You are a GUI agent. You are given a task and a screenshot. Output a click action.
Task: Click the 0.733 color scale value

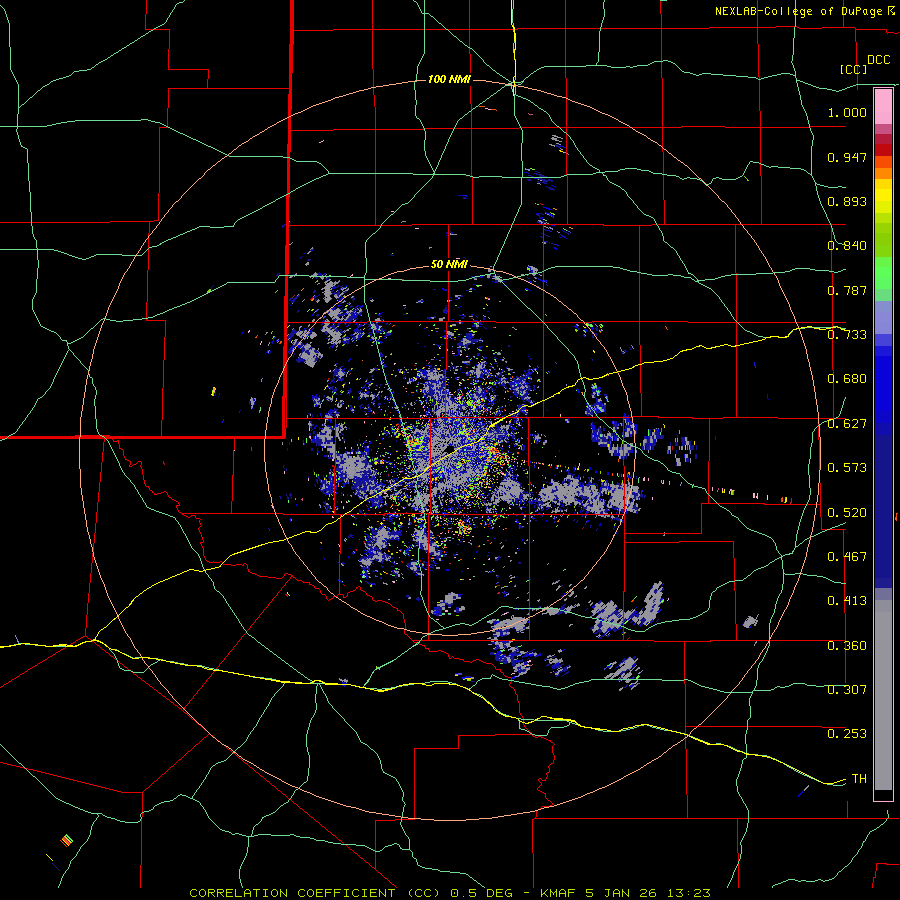pos(847,335)
